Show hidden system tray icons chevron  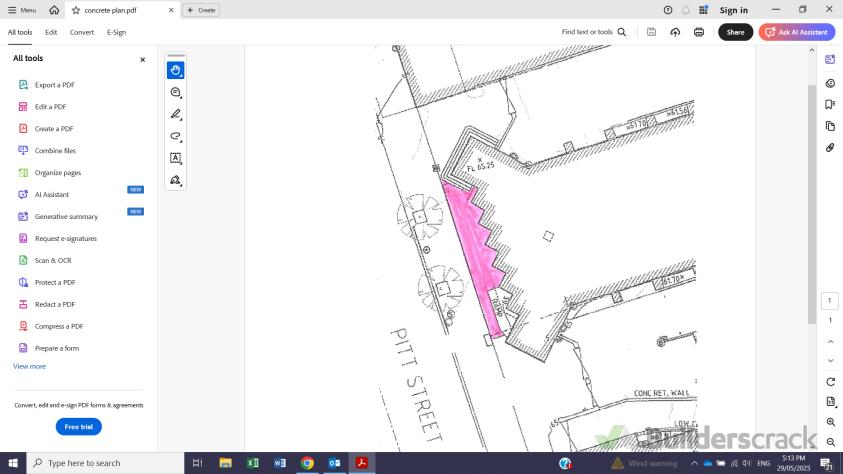pyautogui.click(x=694, y=463)
